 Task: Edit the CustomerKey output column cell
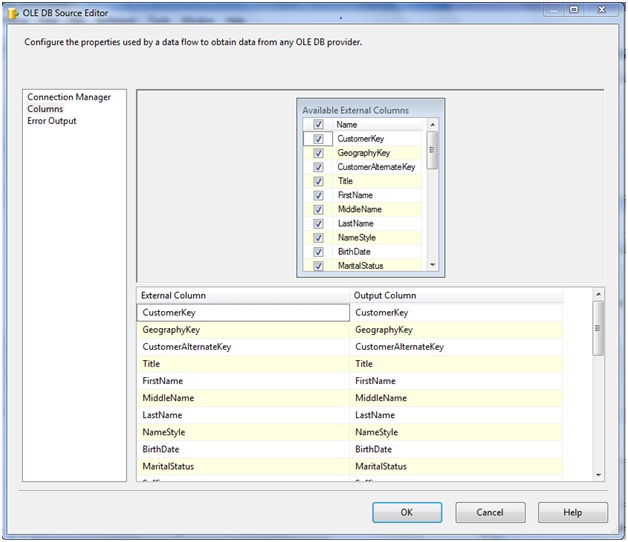click(x=456, y=313)
